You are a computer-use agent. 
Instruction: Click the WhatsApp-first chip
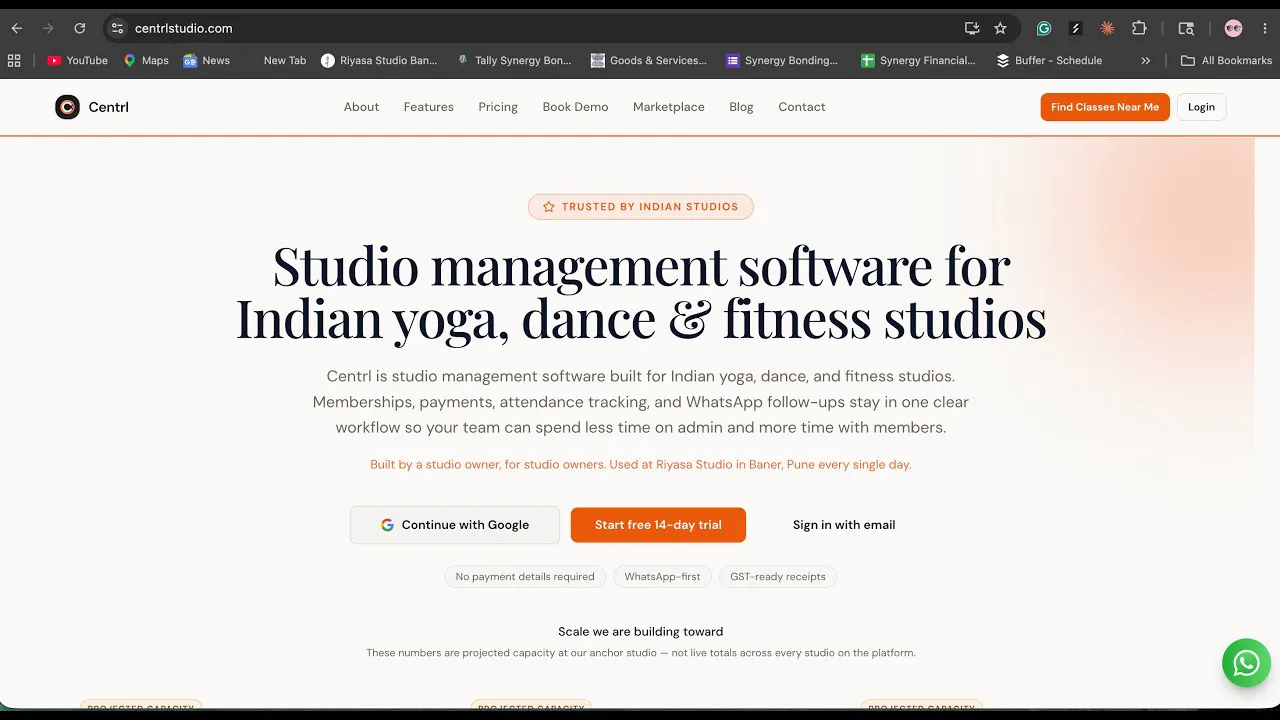click(662, 577)
